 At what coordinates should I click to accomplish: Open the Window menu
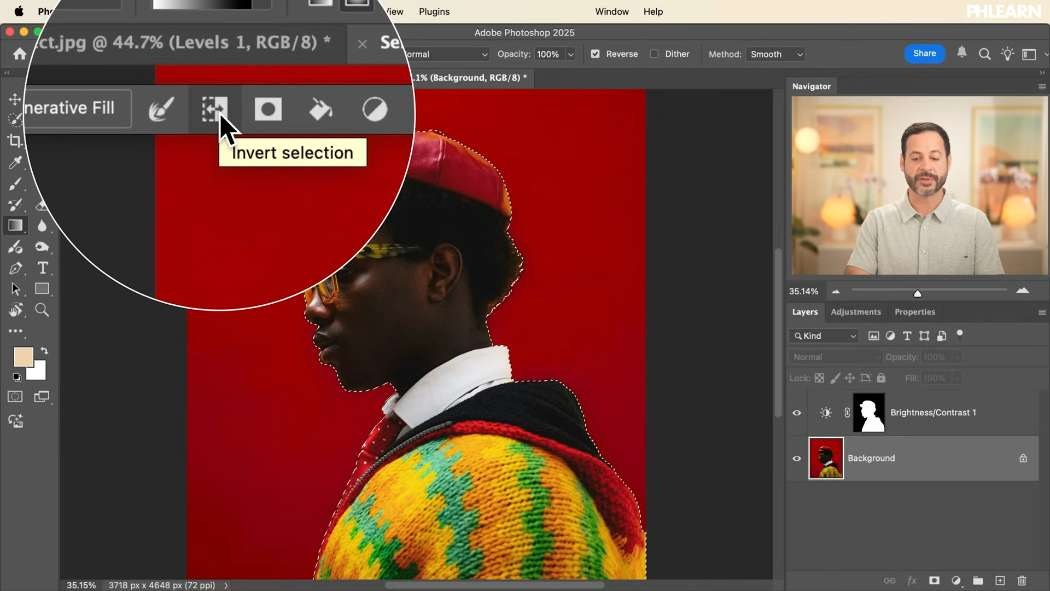(612, 11)
